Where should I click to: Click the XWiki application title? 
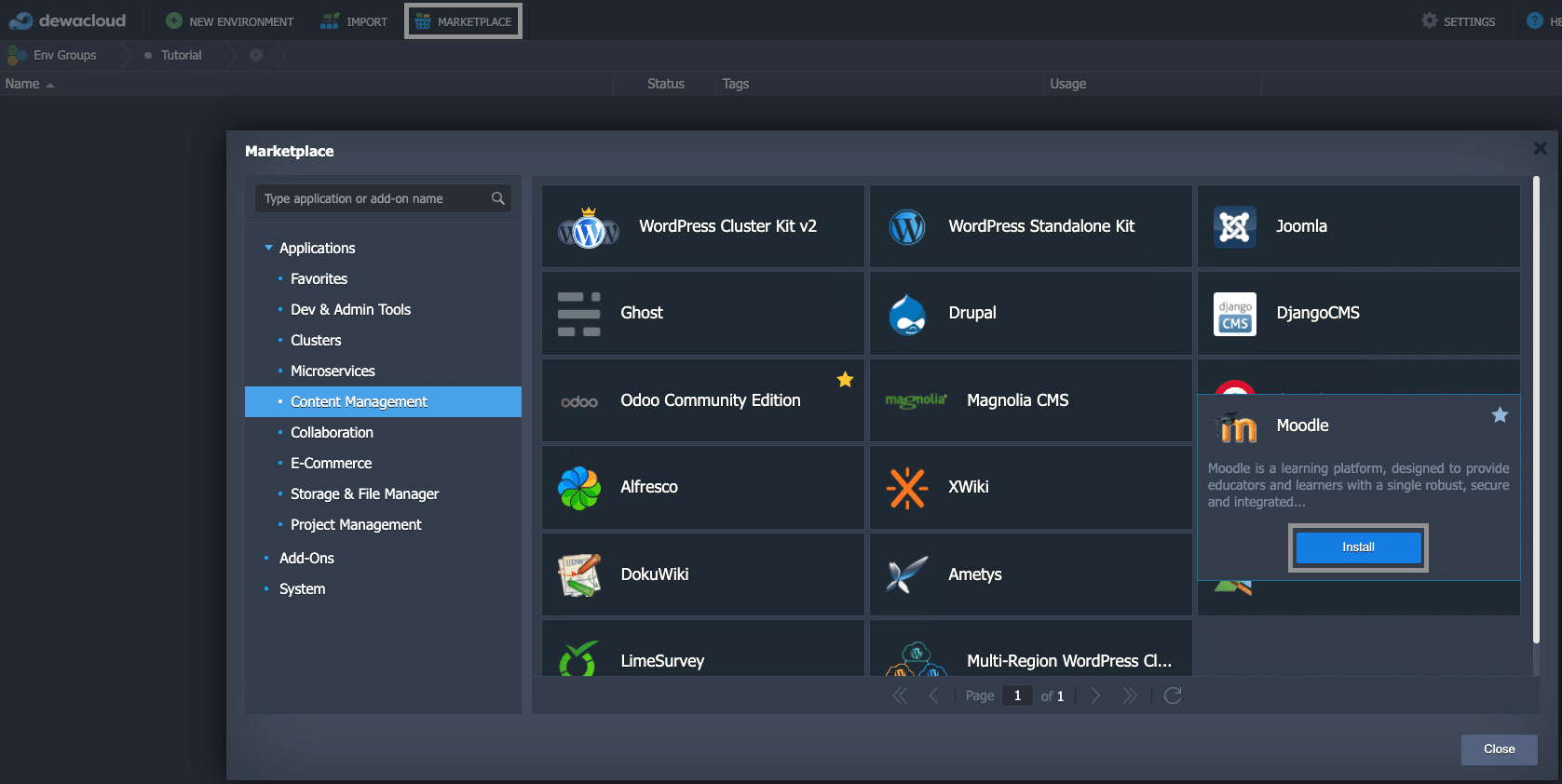click(x=969, y=487)
